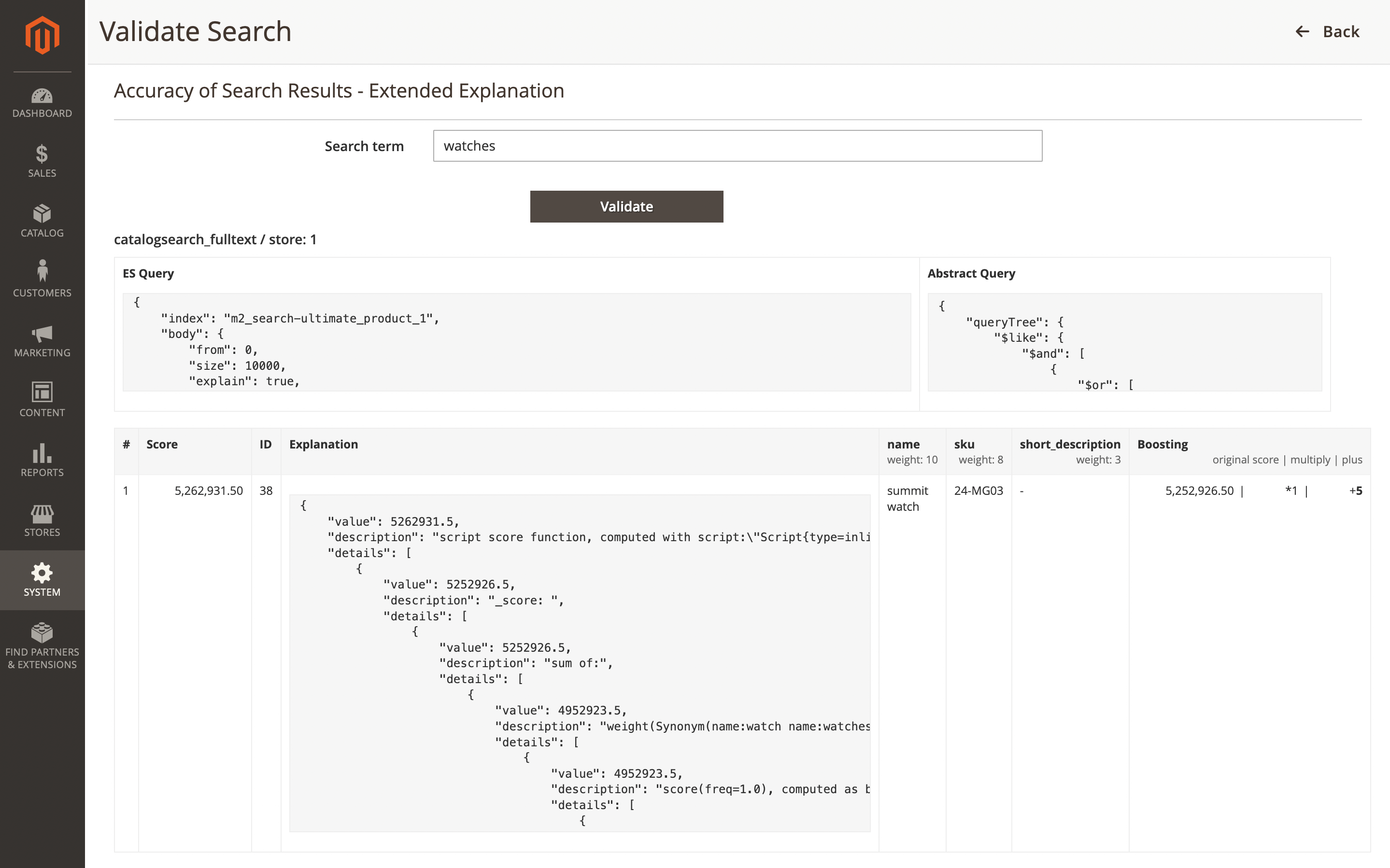Select score value 5,262,931.50
The height and width of the screenshot is (868, 1390).
click(209, 491)
